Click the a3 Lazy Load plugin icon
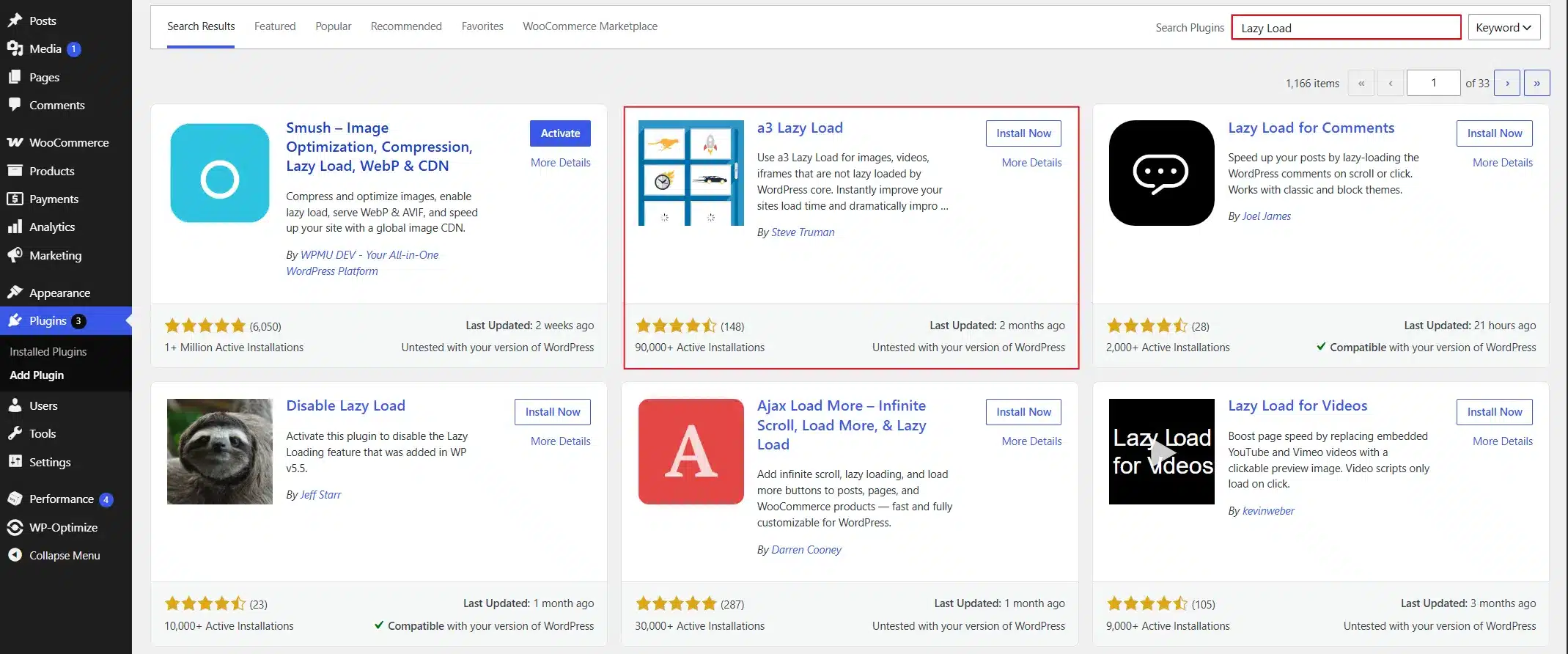Screen dimensions: 1568x654 pyautogui.click(x=691, y=173)
